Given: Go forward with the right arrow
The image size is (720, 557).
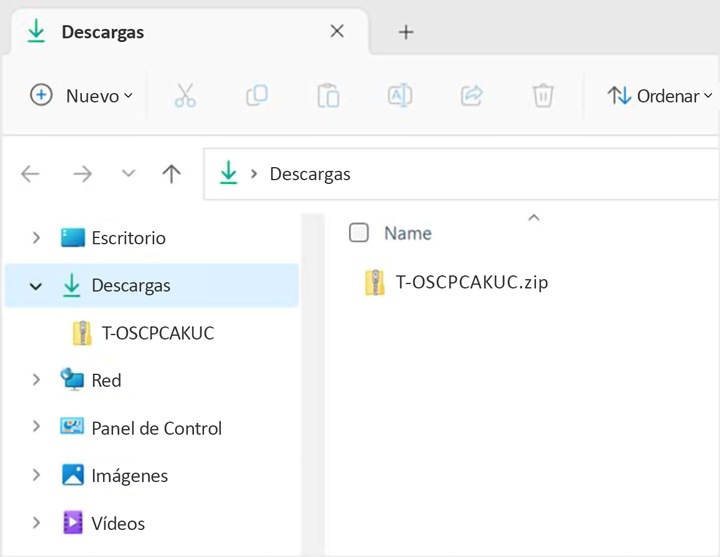Looking at the screenshot, I should pos(82,174).
